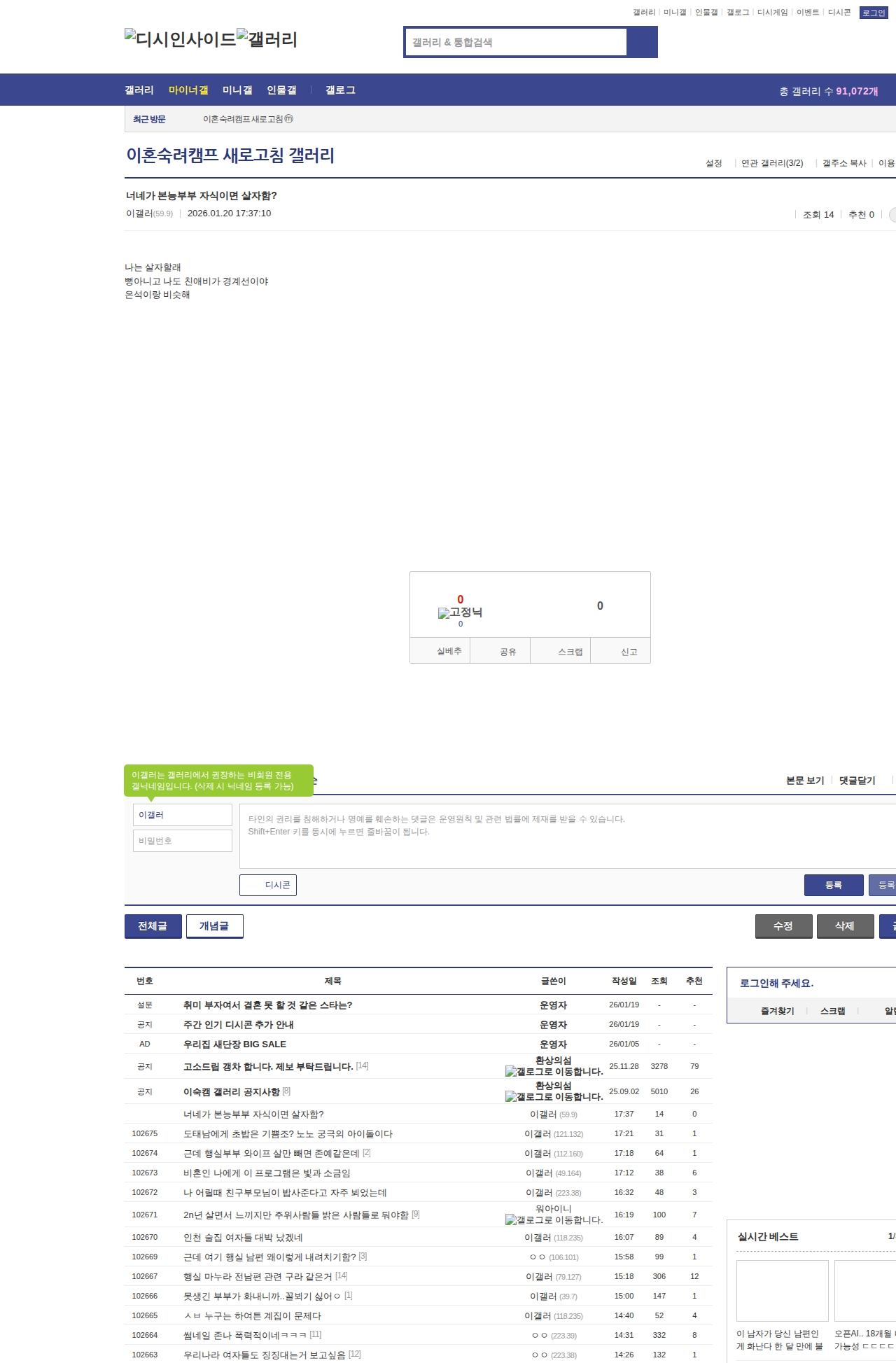Click the 삭제 button
Image resolution: width=896 pixels, height=1363 pixels.
(x=846, y=926)
